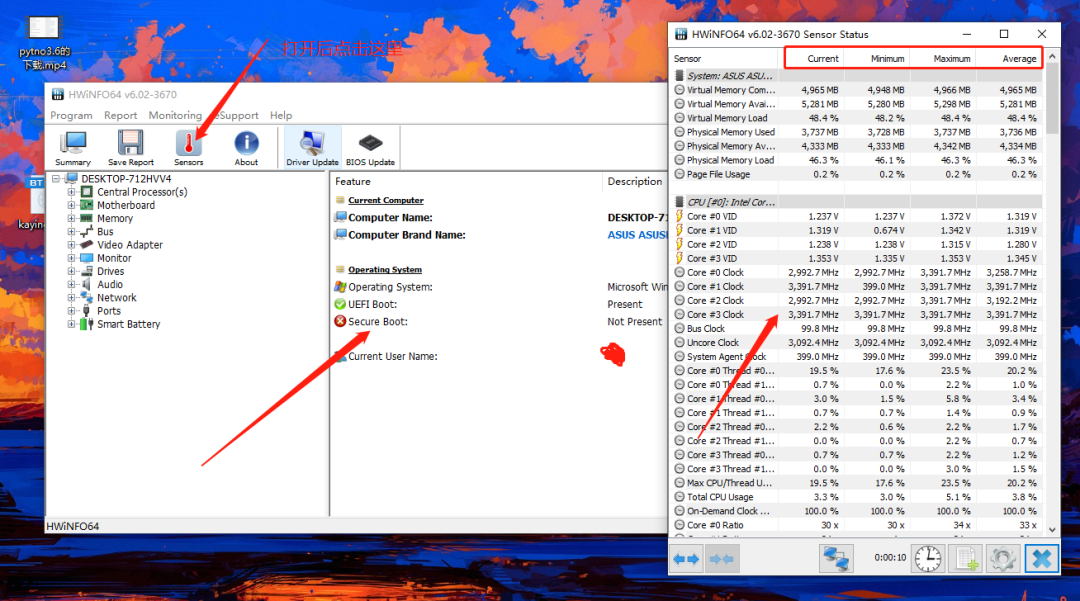The width and height of the screenshot is (1080, 601).
Task: Click the HWiNFO64 Sensor Status title icon
Action: [681, 34]
